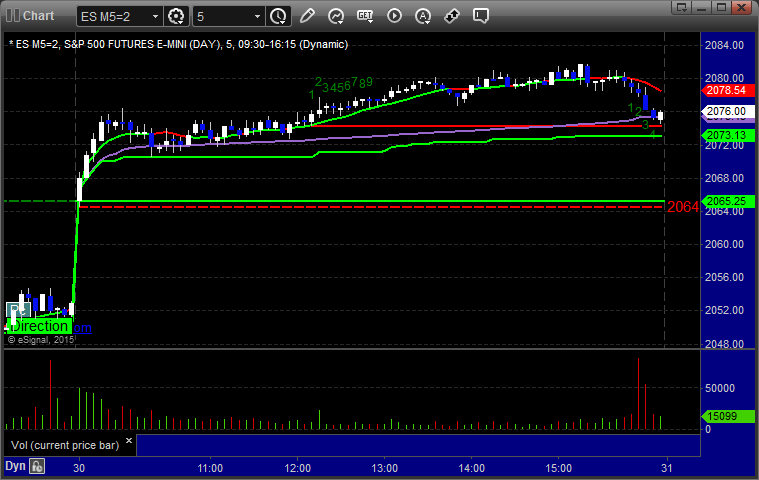Click the time template clock icon
Screen dimensions: 759x480
(278, 16)
